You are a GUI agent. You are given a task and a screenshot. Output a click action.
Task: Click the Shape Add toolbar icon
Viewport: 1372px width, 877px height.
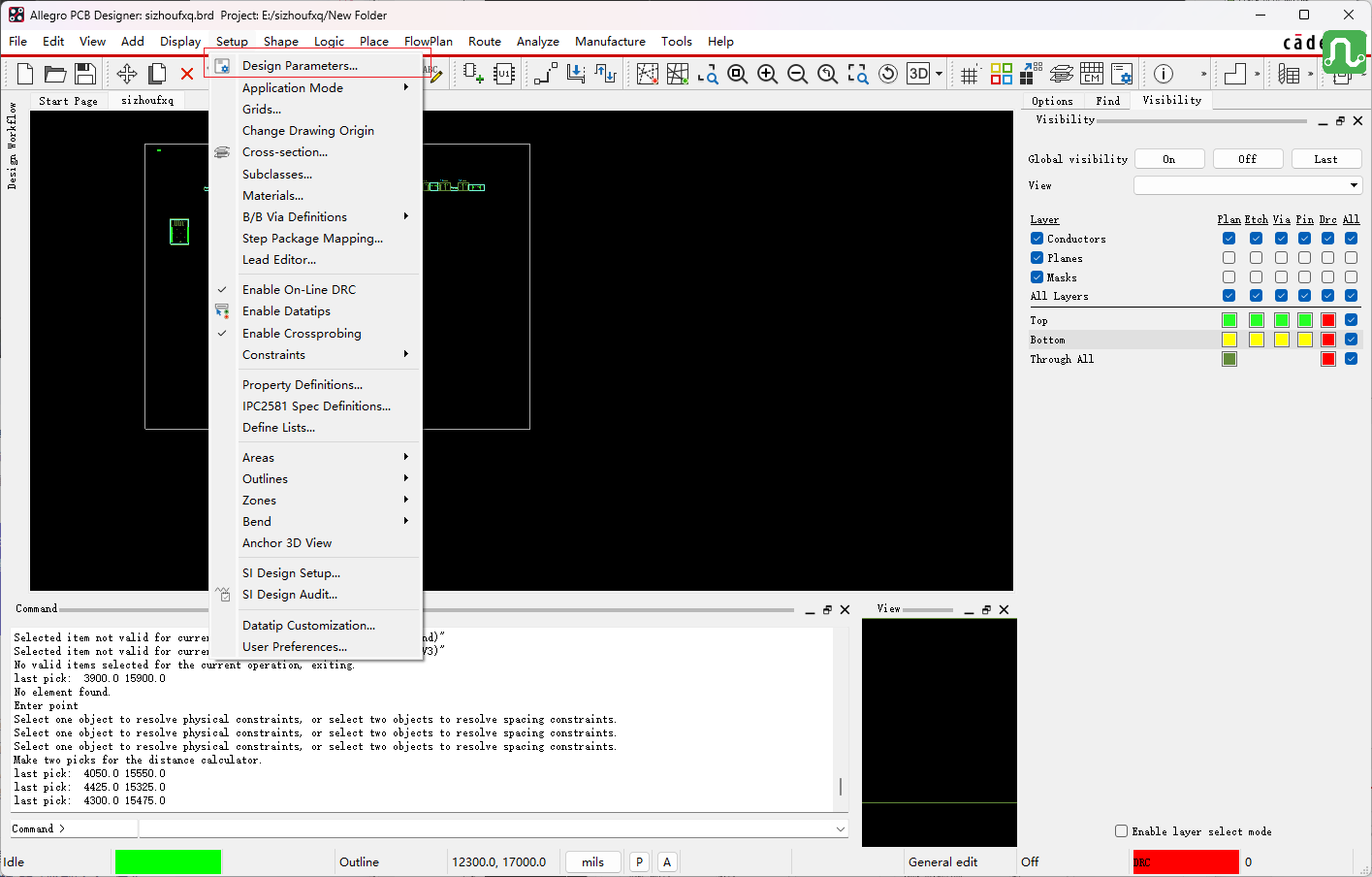coord(1235,74)
